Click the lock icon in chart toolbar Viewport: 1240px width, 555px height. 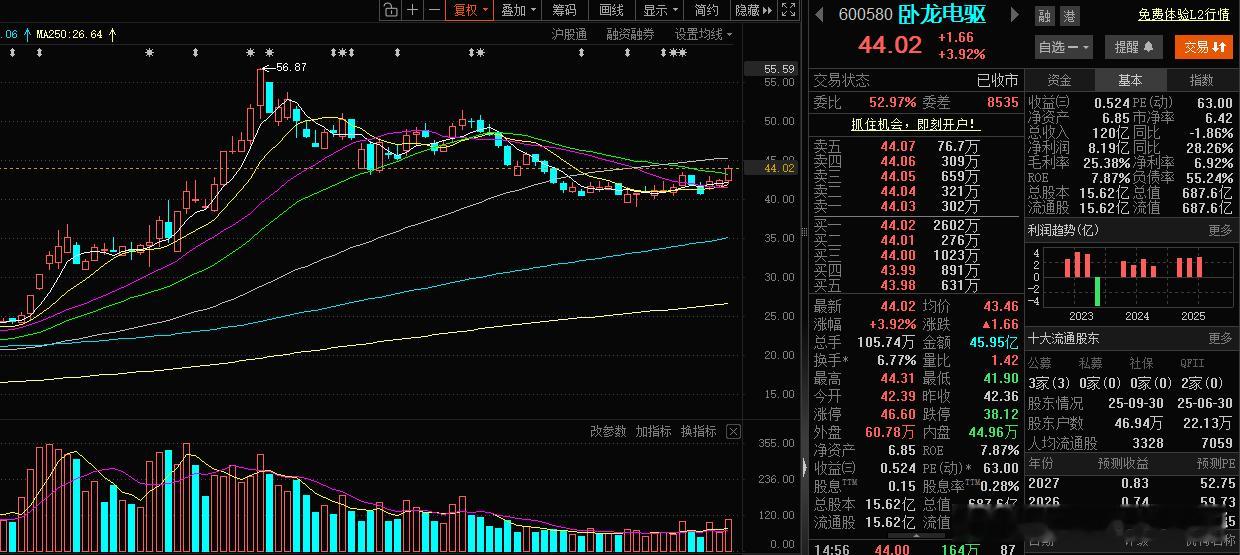point(391,10)
